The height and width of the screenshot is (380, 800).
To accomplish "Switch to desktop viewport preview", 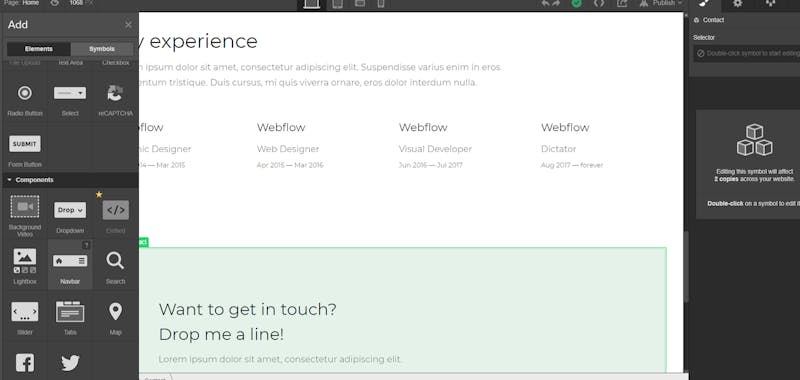I will tap(311, 4).
